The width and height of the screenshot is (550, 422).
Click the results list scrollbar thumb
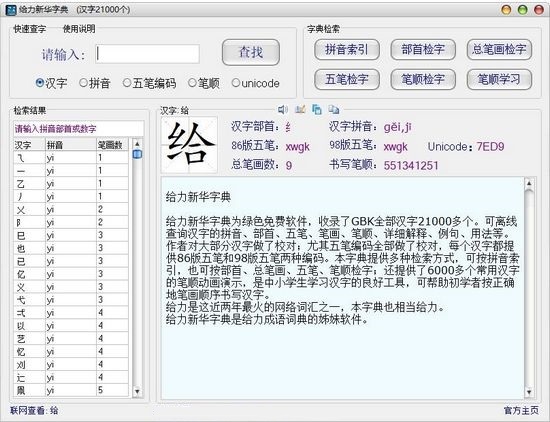coord(137,154)
